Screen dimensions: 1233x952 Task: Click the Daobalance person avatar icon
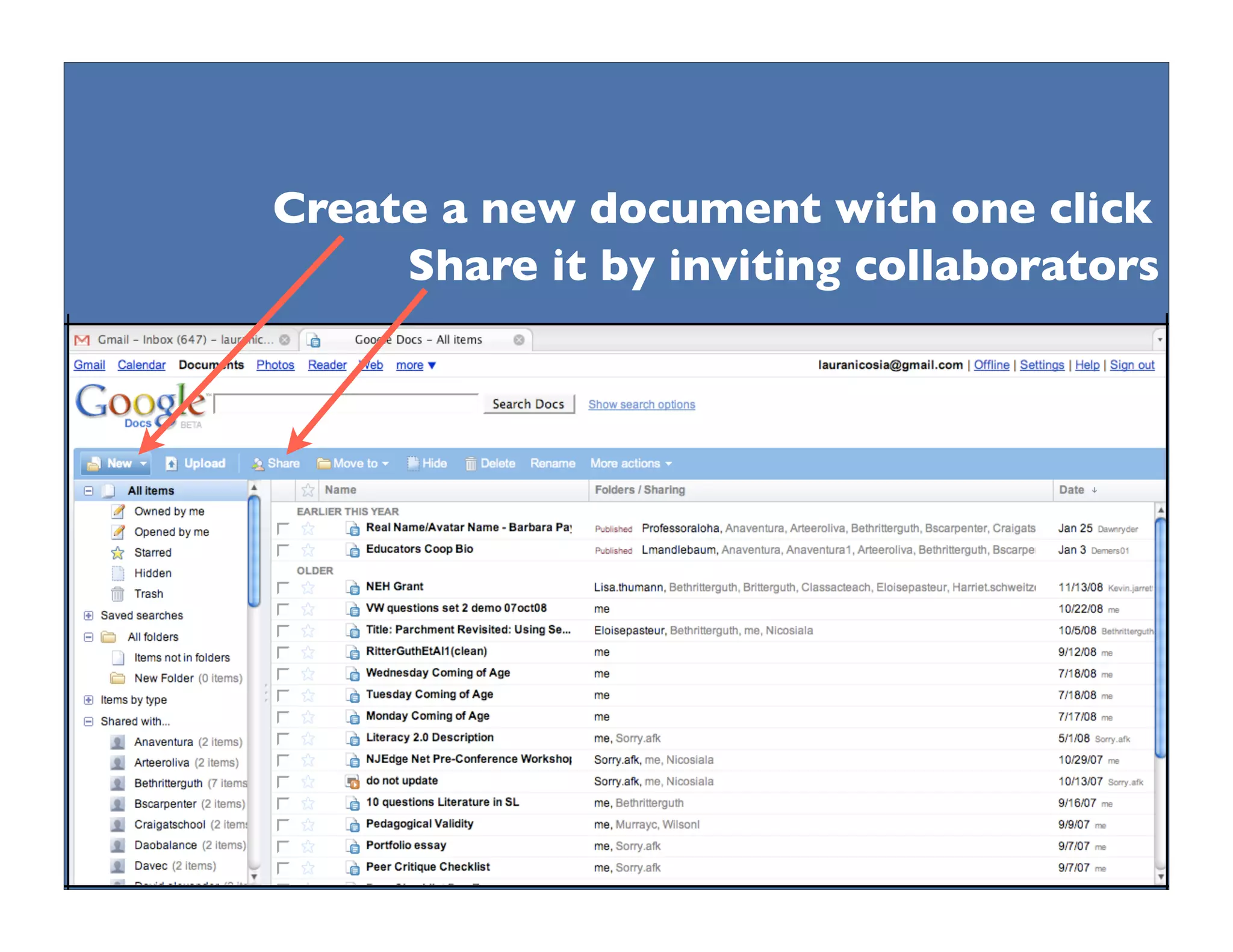118,845
